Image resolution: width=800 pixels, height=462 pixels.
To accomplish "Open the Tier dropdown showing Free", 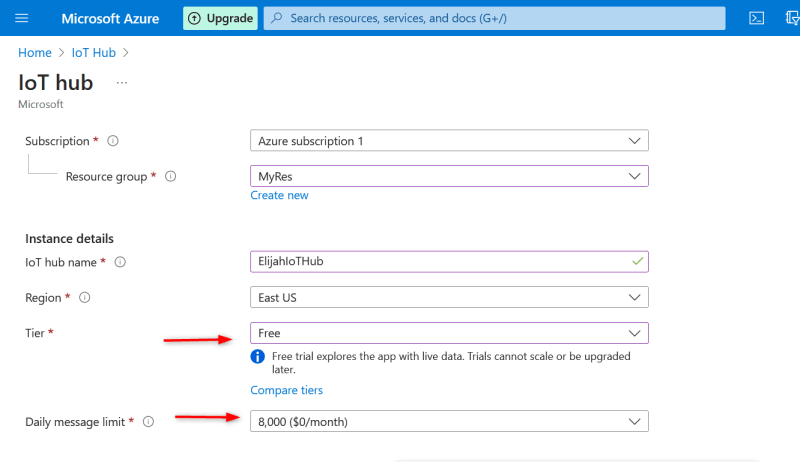I will (x=449, y=333).
